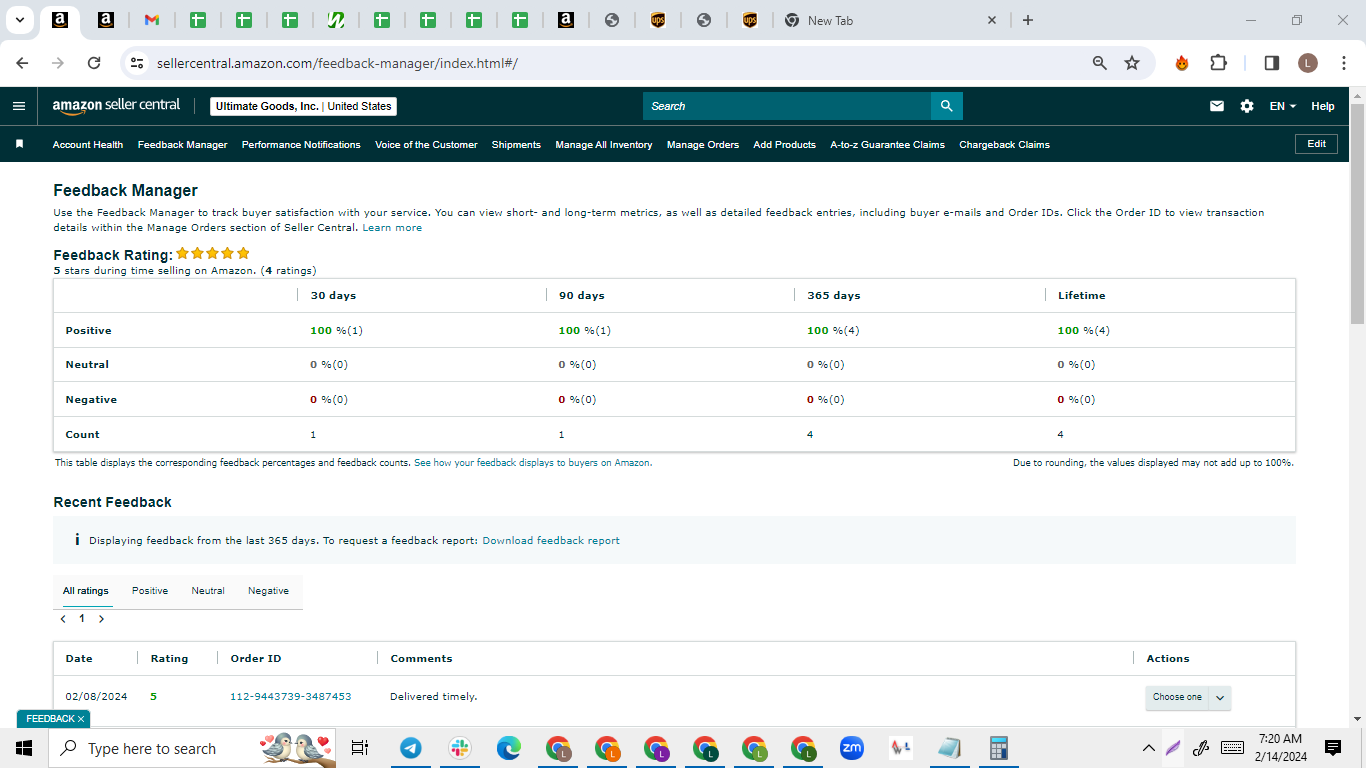Open Add Products in navigation

(784, 144)
